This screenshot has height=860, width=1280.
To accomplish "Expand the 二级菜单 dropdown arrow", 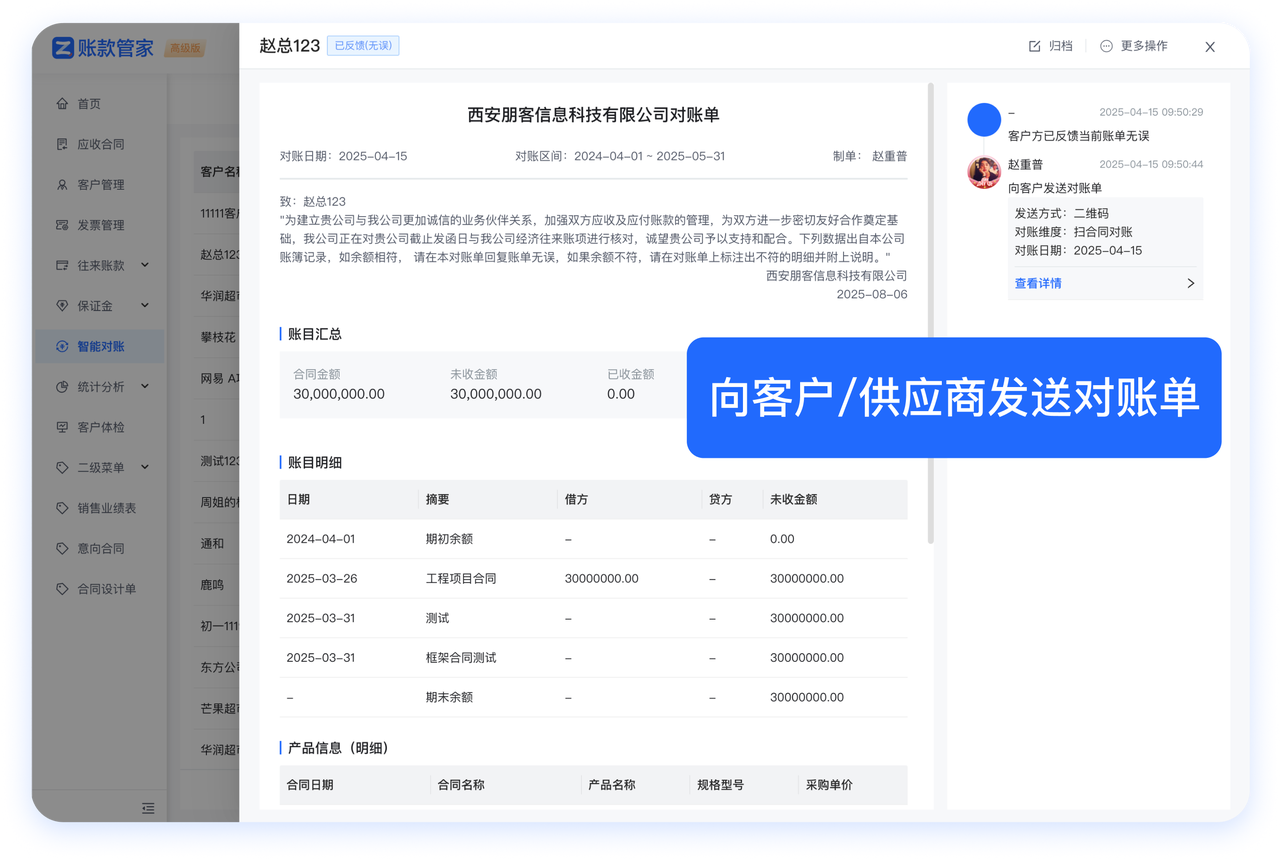I will (x=145, y=467).
